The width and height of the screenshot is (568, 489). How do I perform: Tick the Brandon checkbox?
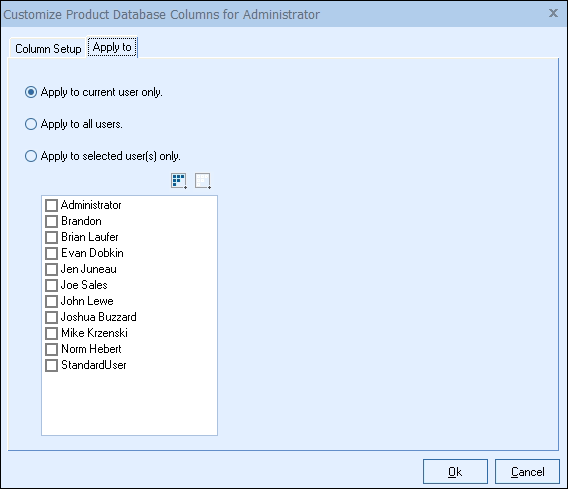tap(51, 221)
